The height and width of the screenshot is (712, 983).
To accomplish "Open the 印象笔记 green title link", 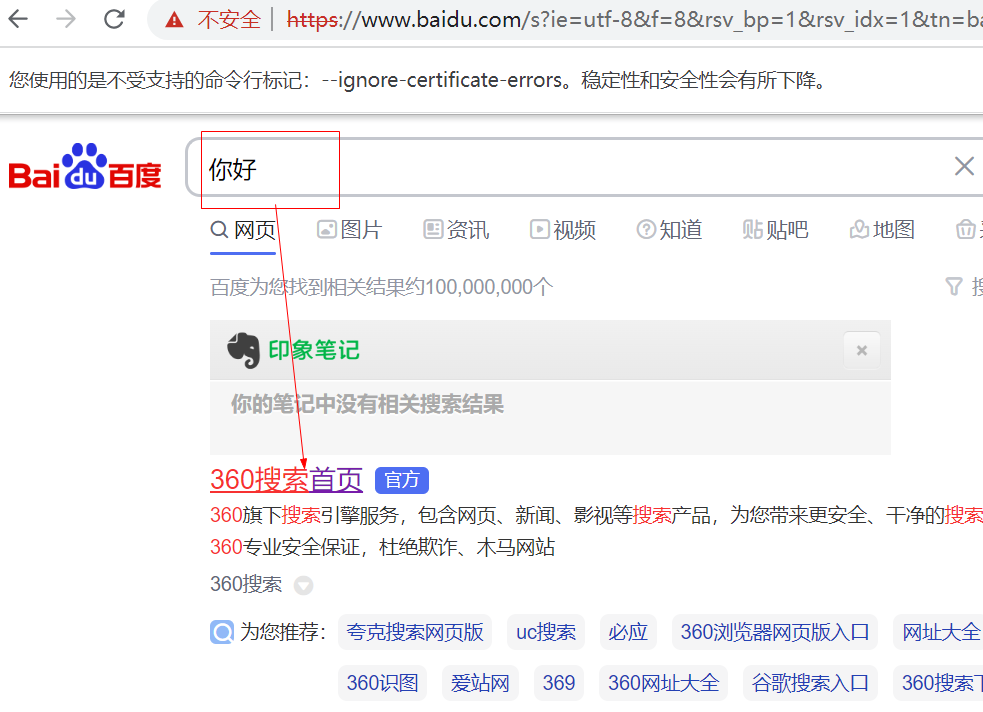I will tap(314, 350).
